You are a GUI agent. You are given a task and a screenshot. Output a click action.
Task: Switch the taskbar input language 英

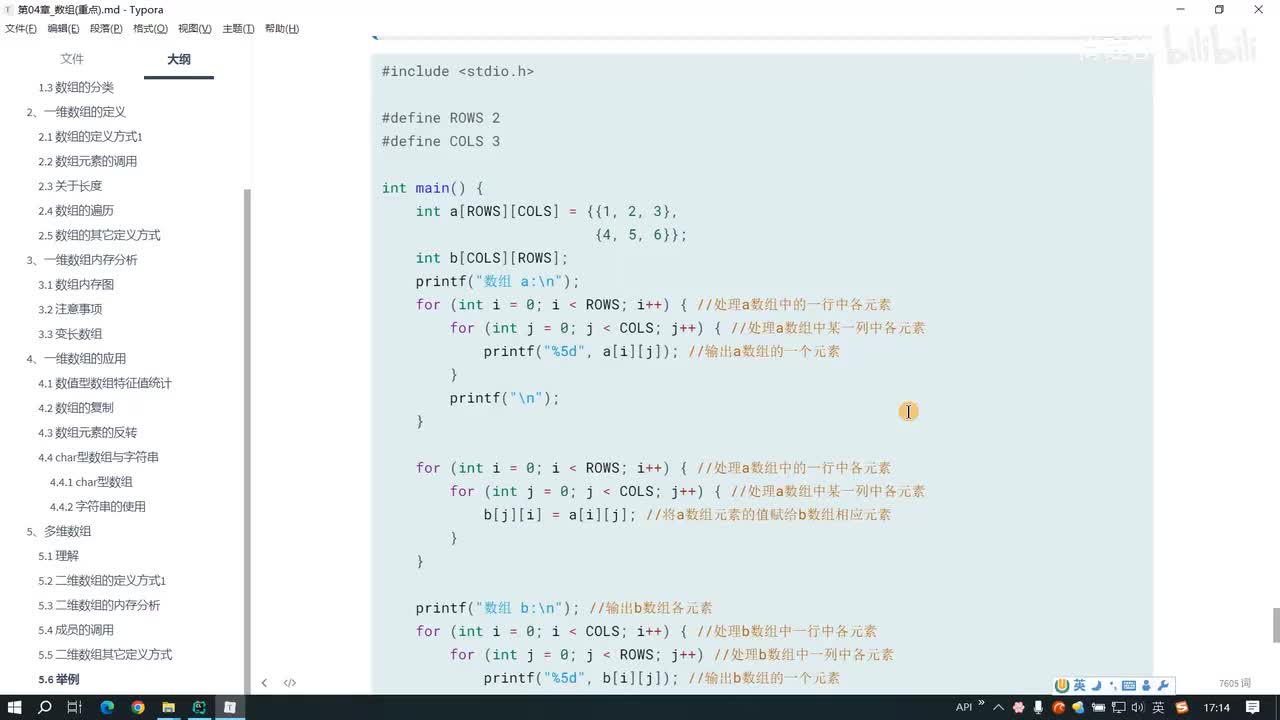point(1158,707)
